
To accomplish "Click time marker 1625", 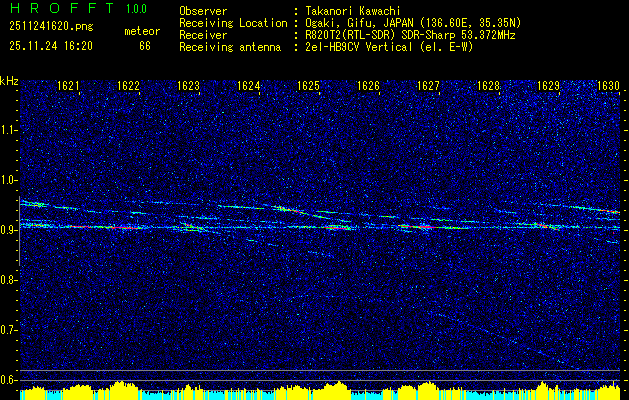I will [308, 85].
